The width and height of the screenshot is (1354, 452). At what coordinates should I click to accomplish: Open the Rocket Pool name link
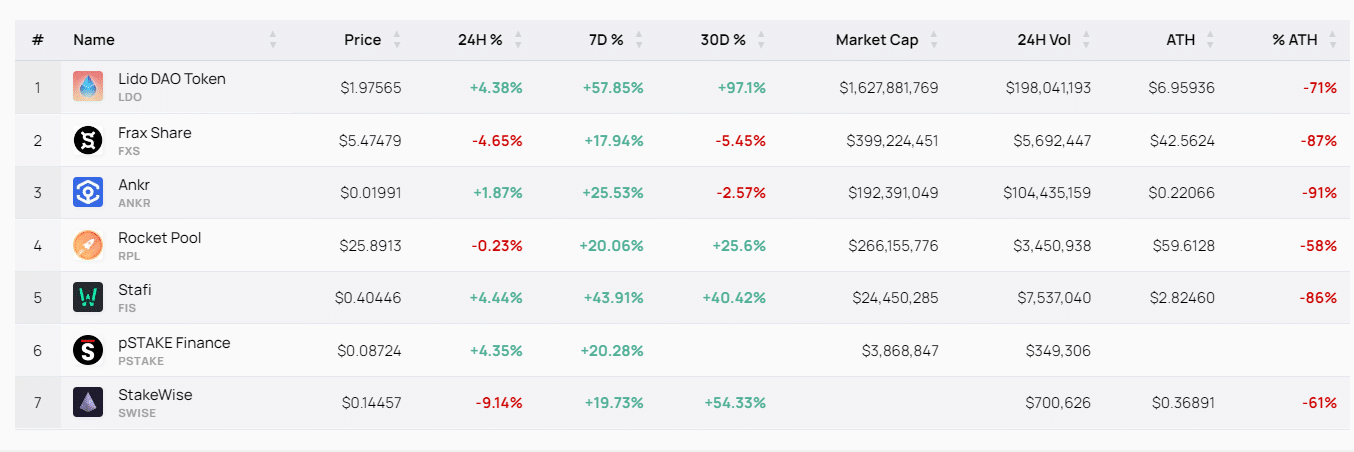[160, 238]
